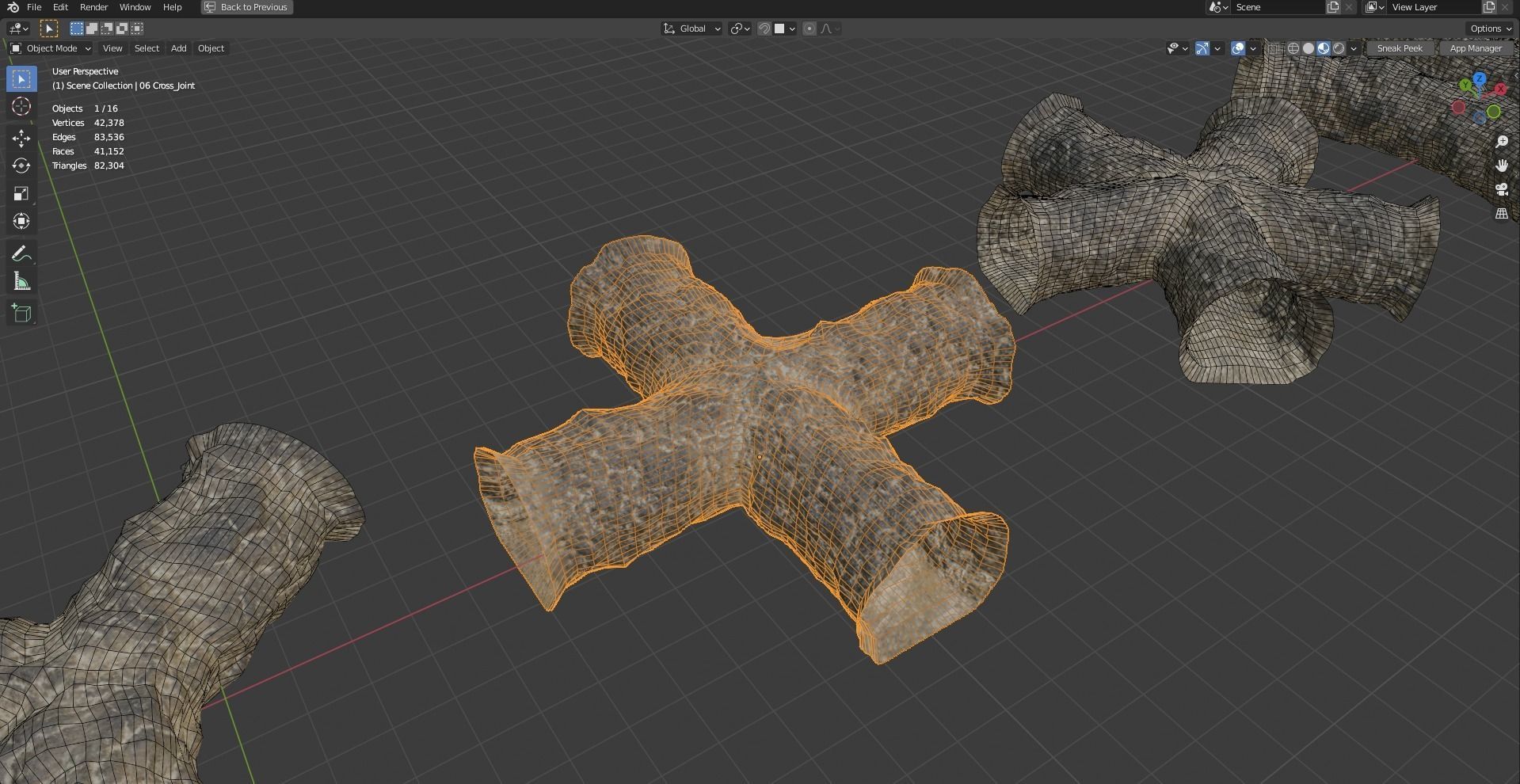This screenshot has width=1520, height=784.
Task: Select the Select Box tool in toolbar
Action: (21, 79)
